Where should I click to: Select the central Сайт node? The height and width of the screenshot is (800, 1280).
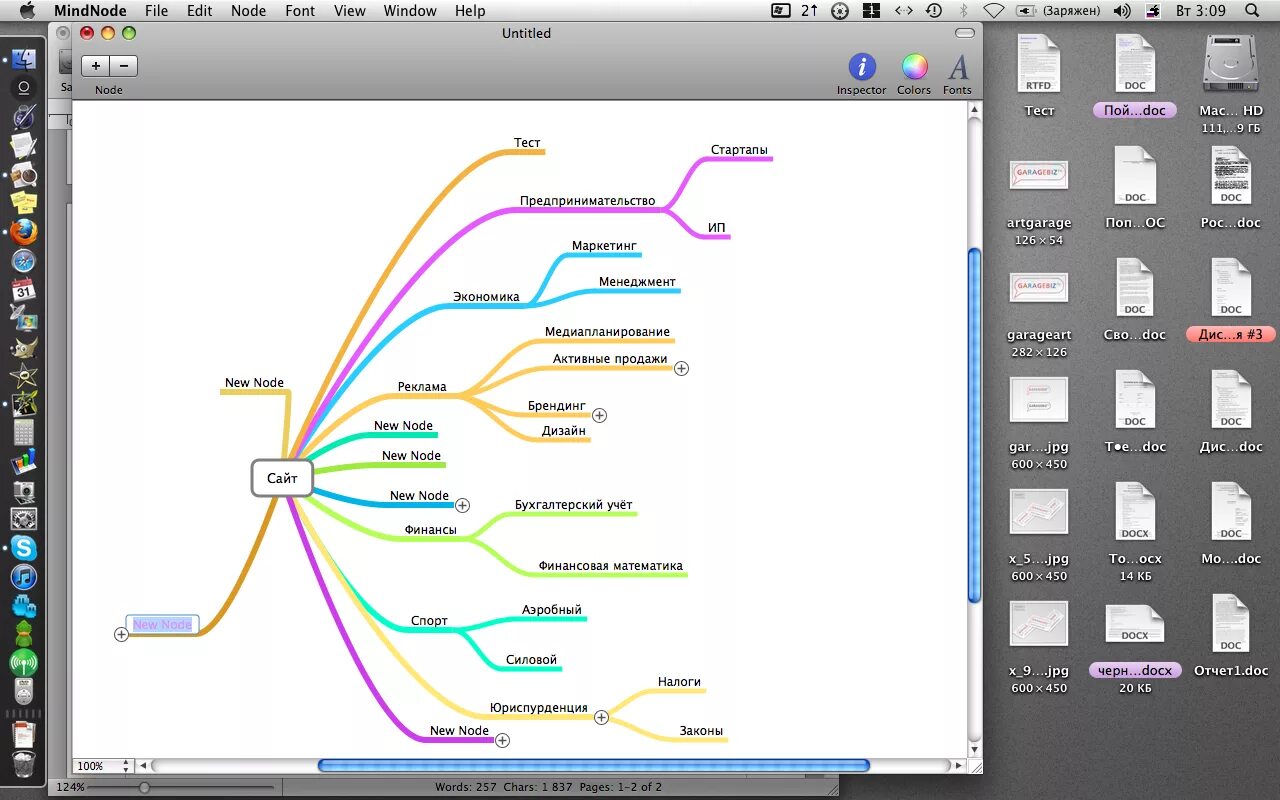point(281,478)
